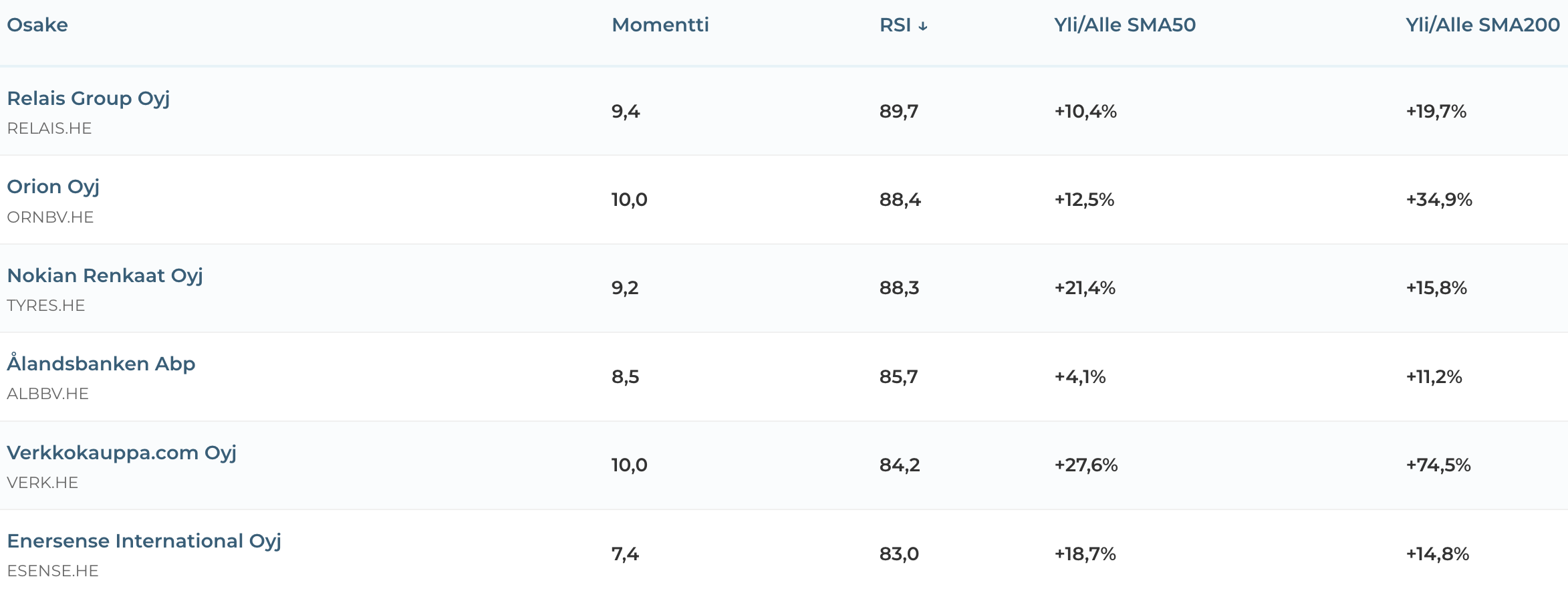The width and height of the screenshot is (1568, 595).
Task: Click the VERK.HE ticker symbol
Action: click(43, 483)
